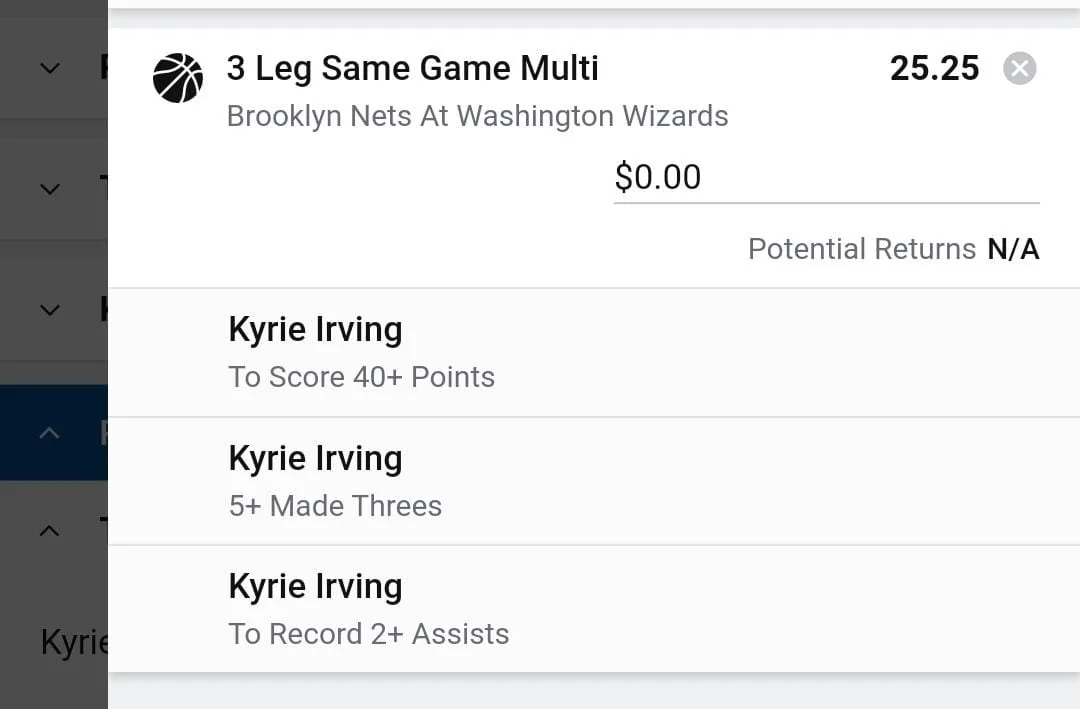Click the Kyrie Irving name above To Score 40+ Points
This screenshot has width=1080, height=709.
315,330
